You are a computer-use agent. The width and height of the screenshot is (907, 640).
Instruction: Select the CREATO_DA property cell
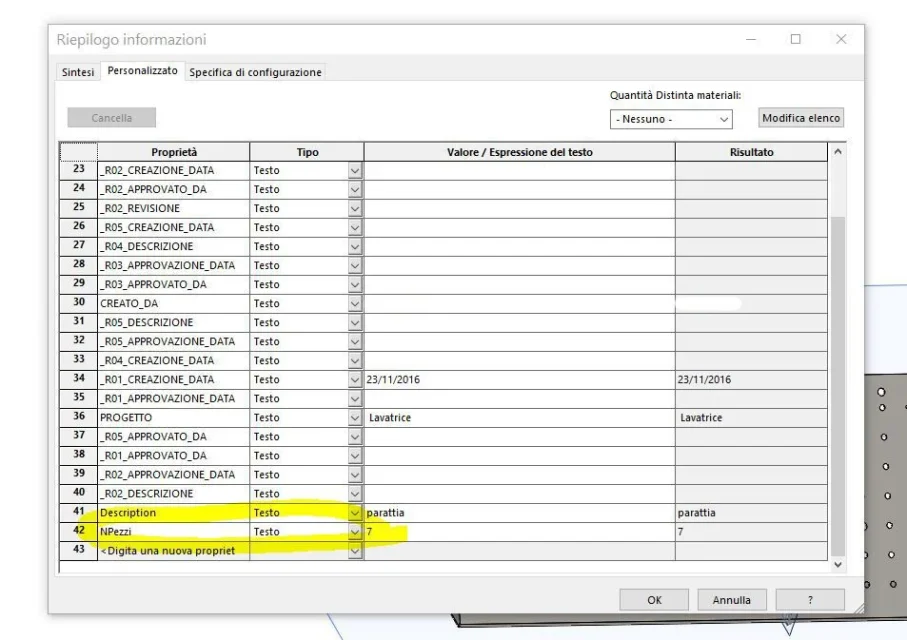(x=172, y=303)
